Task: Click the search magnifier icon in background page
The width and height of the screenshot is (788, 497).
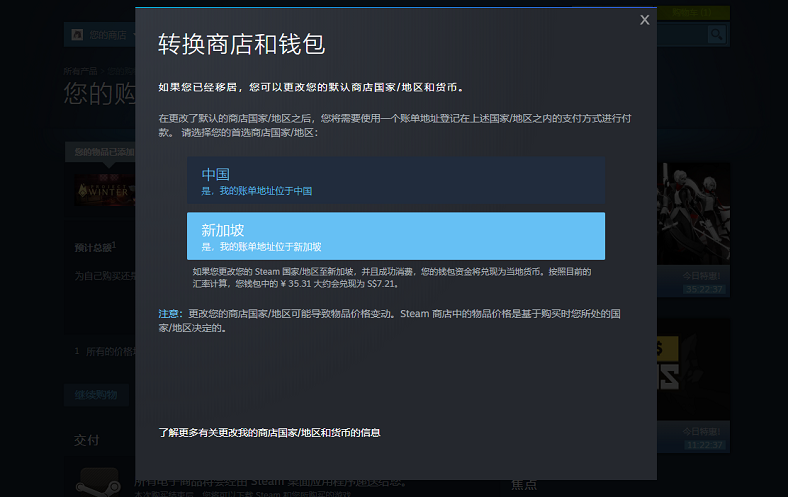Action: (x=717, y=35)
